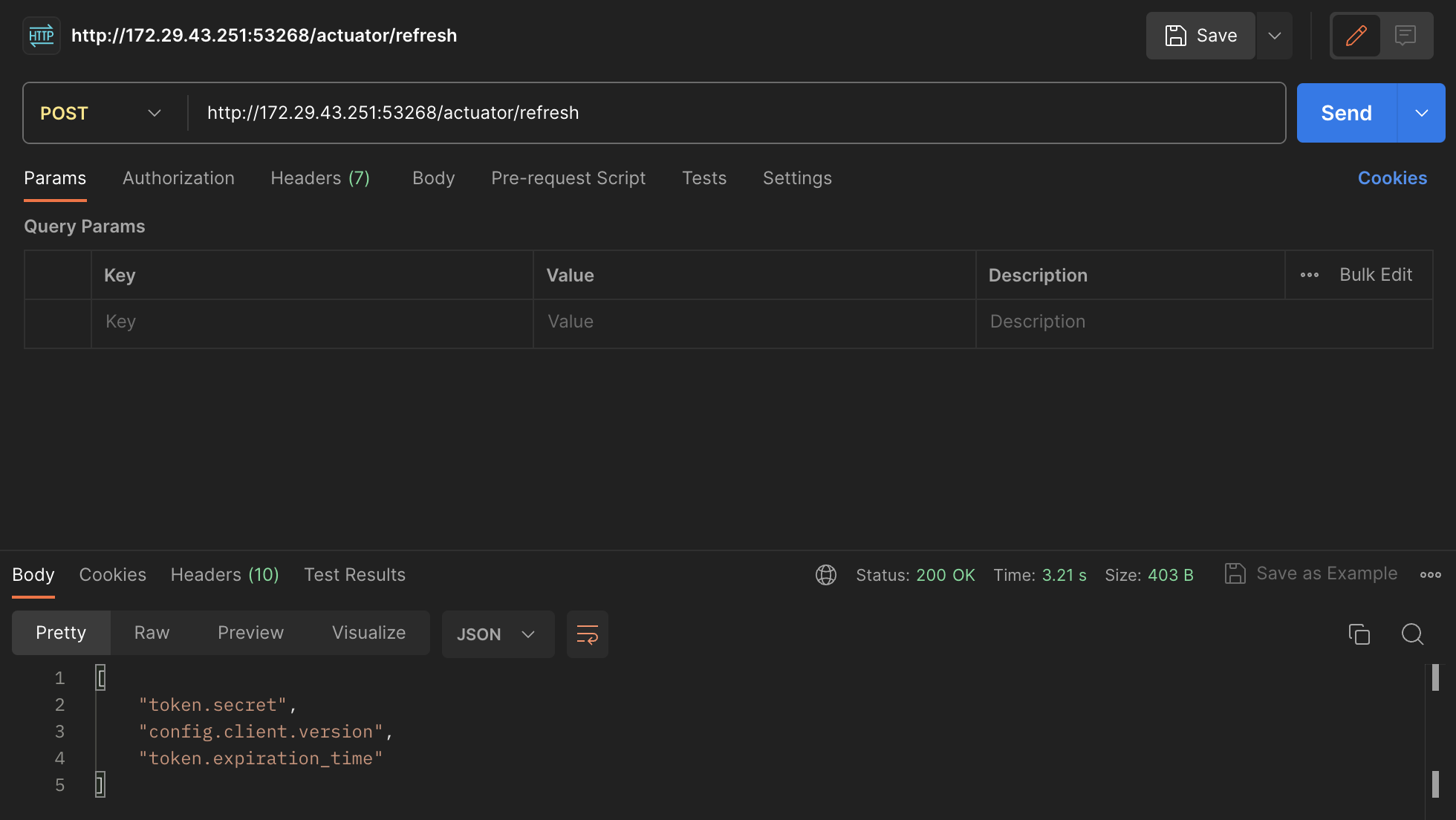1456x820 pixels.
Task: Open the JSON format dropdown
Action: click(497, 634)
